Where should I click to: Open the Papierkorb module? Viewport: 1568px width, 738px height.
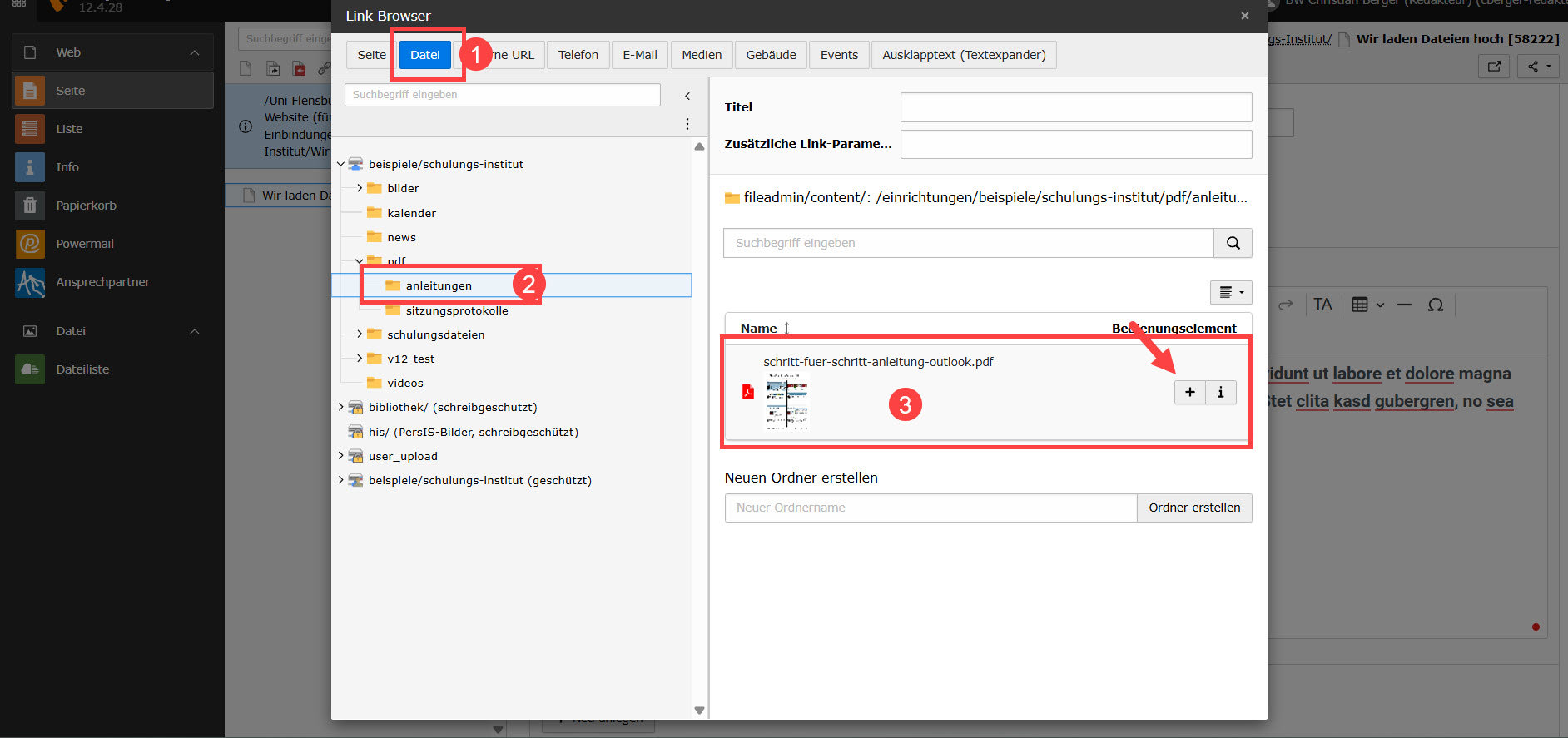86,206
